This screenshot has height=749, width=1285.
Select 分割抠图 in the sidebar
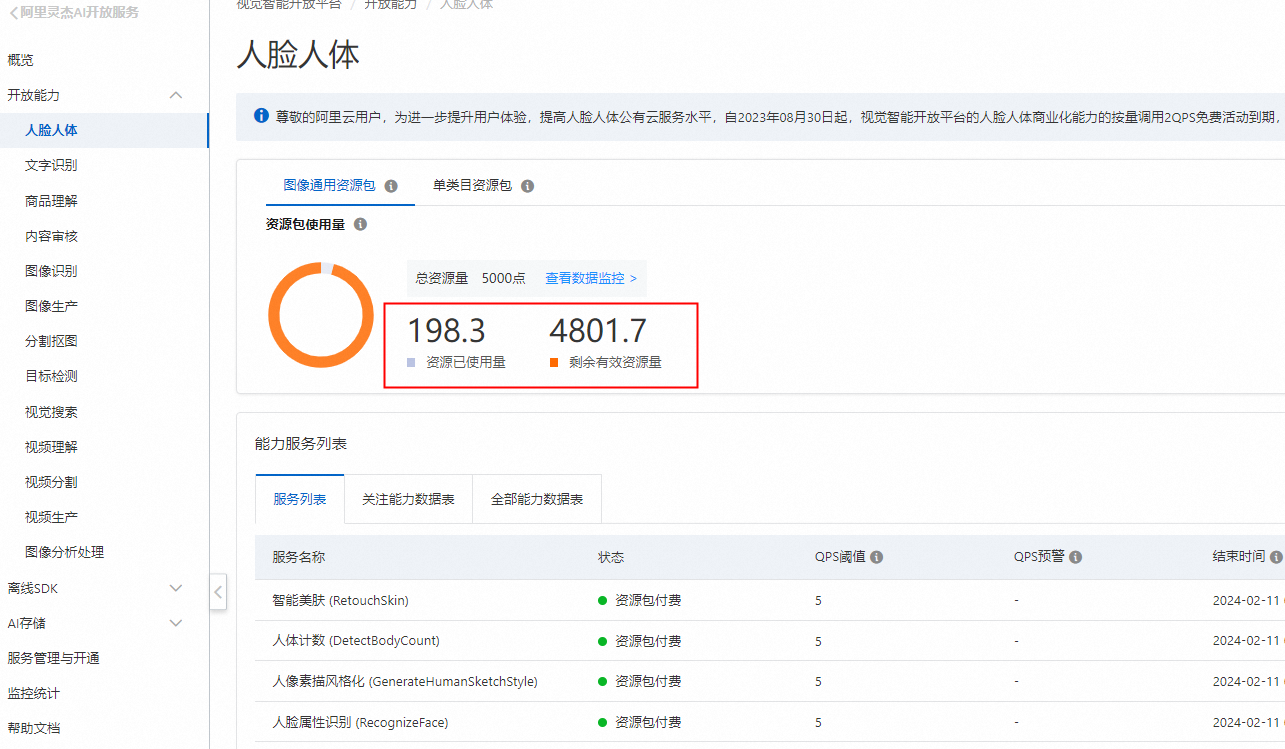pos(51,341)
